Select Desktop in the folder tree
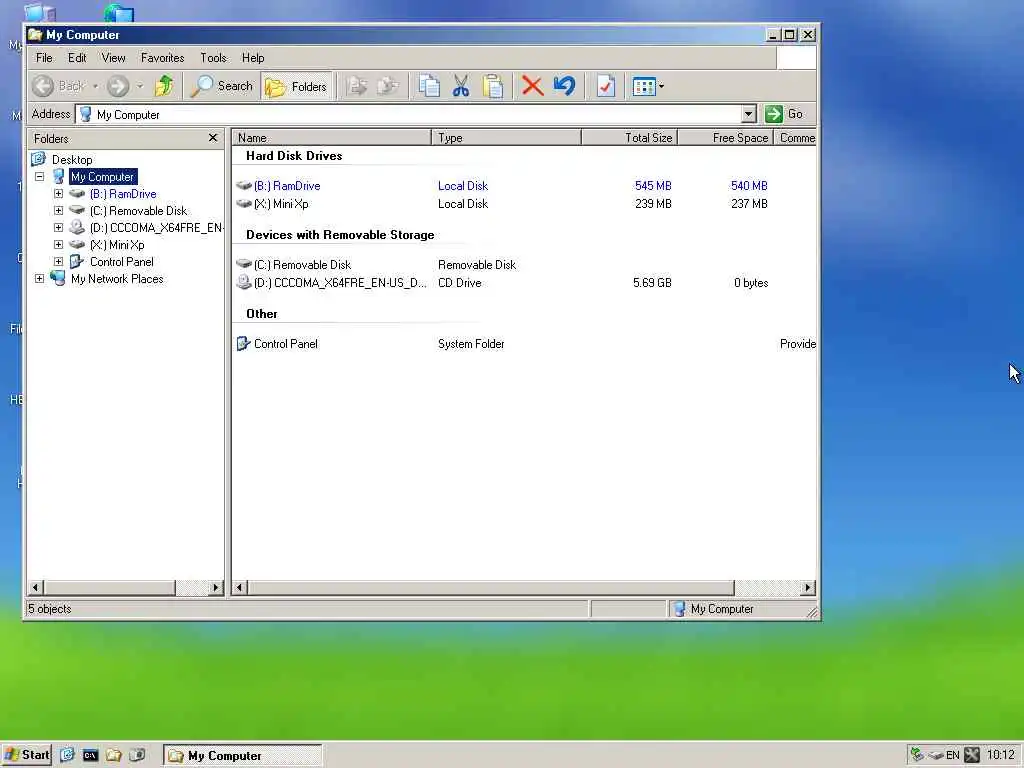The width and height of the screenshot is (1024, 768). 72,160
